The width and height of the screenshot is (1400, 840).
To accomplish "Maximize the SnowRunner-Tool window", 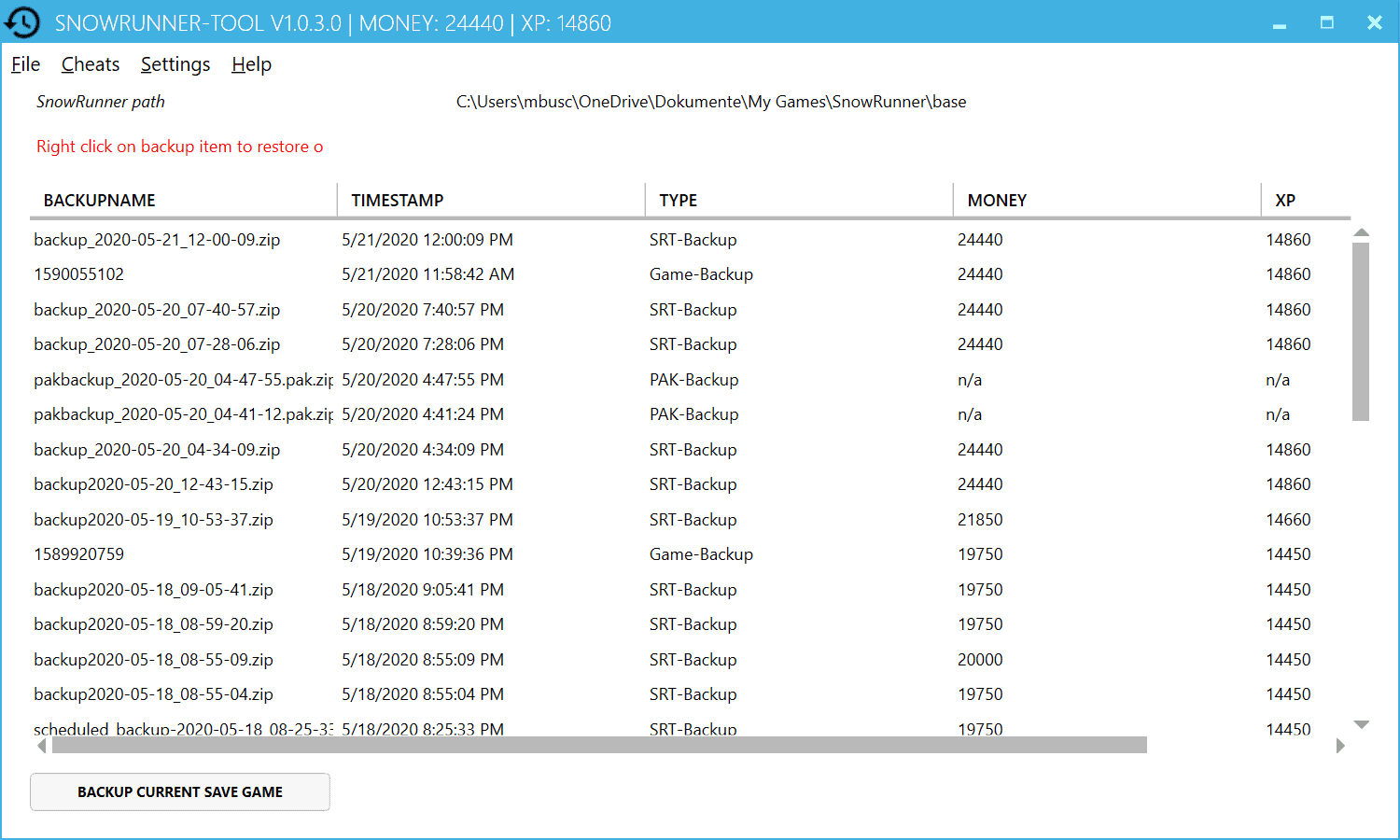I will (1326, 22).
